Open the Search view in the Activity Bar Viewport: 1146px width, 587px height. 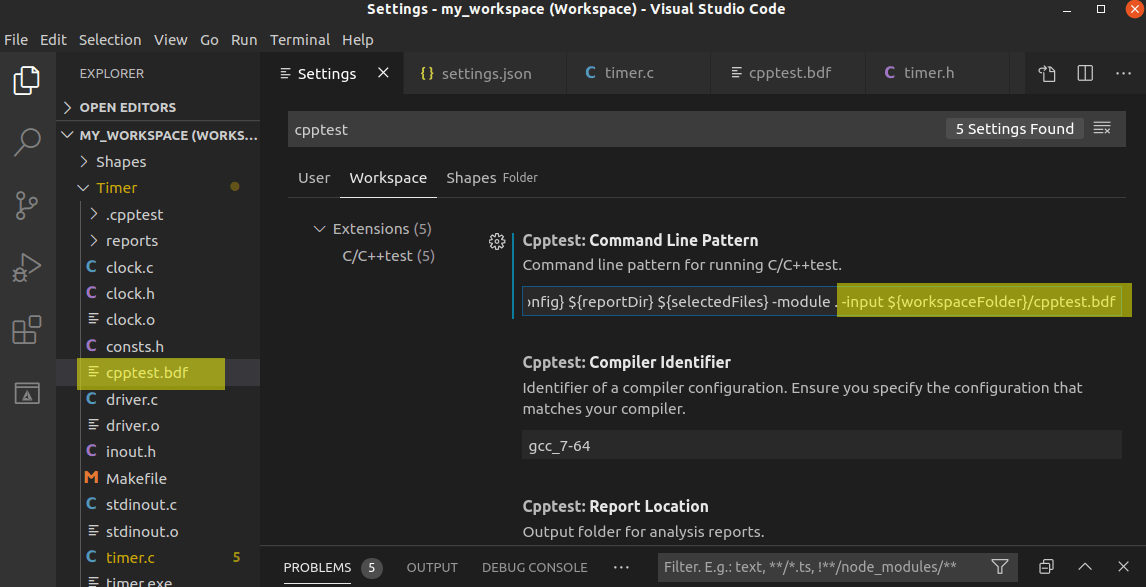coord(27,143)
